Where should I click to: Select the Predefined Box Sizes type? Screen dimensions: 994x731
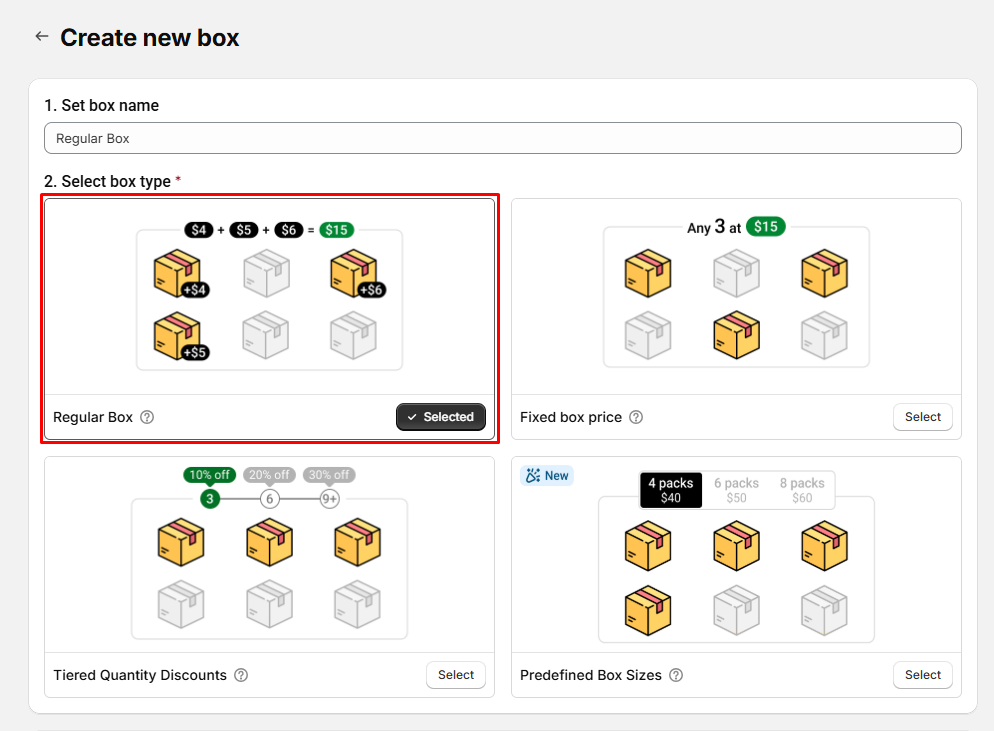click(922, 675)
